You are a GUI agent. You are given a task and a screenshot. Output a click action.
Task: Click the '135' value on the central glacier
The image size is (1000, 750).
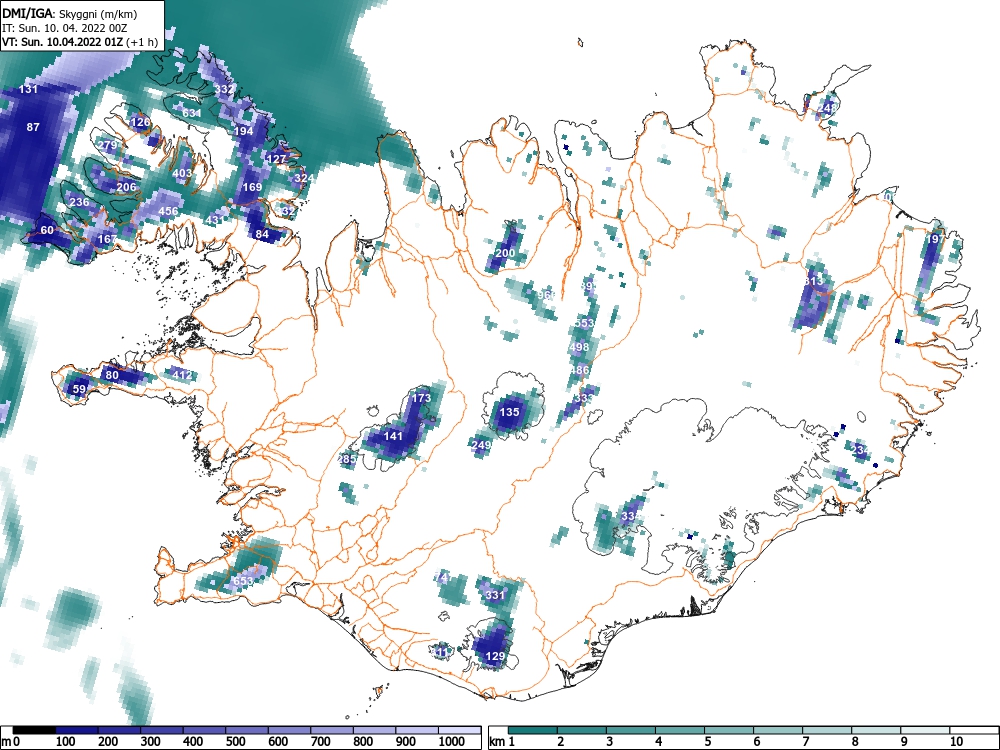click(510, 413)
